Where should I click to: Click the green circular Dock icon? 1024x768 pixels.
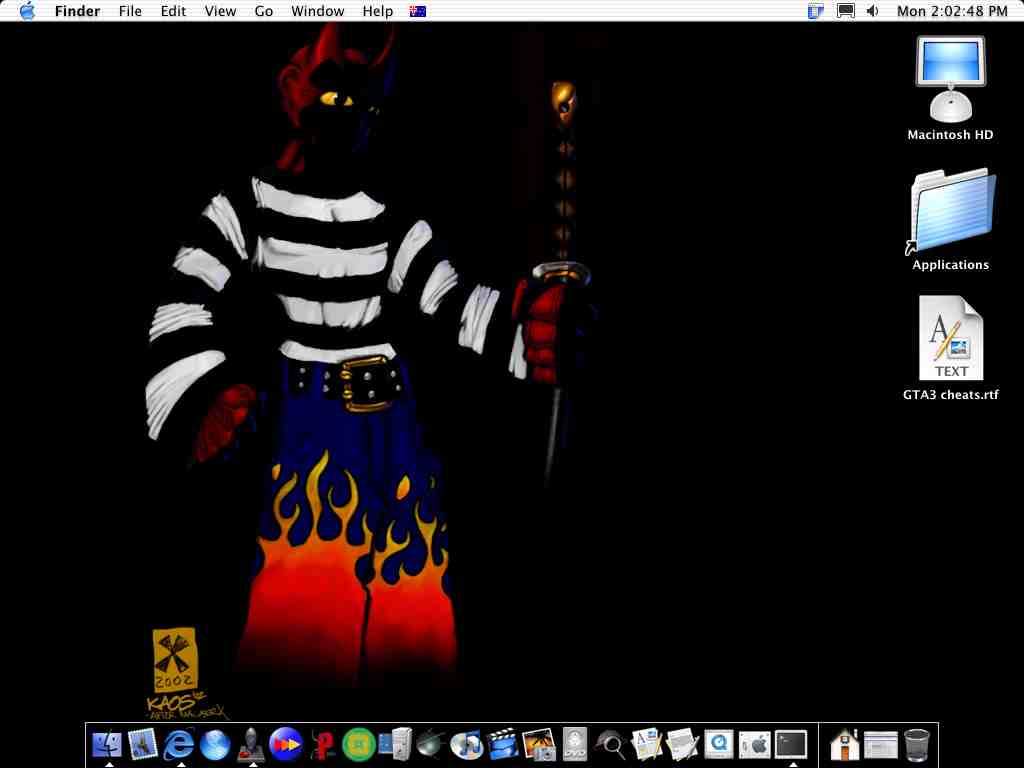359,744
